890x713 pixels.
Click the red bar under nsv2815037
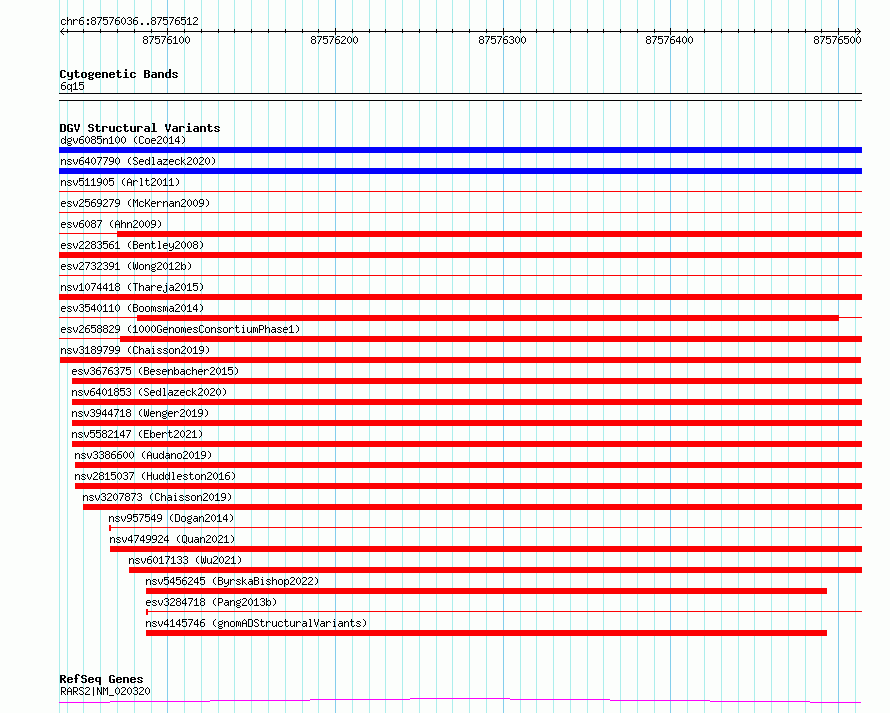(468, 486)
